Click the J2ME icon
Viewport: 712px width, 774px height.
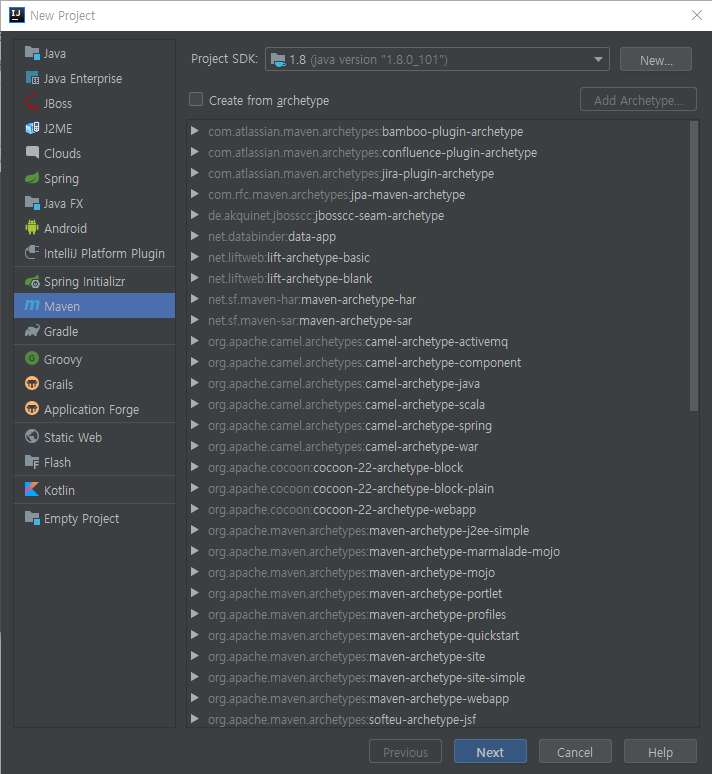[32, 128]
